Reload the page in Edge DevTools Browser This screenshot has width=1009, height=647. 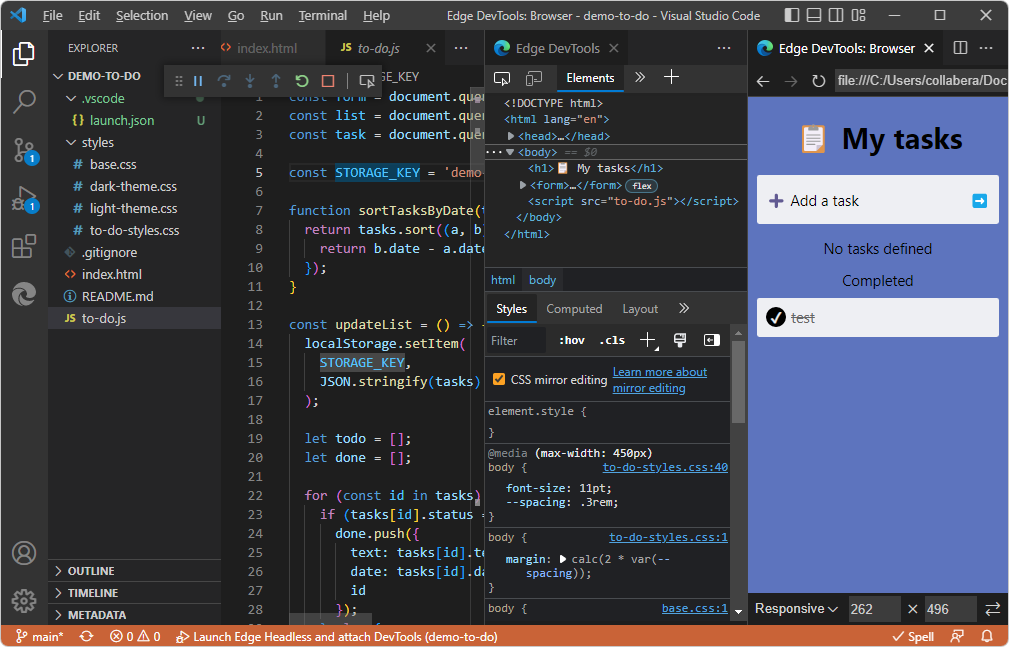[820, 80]
